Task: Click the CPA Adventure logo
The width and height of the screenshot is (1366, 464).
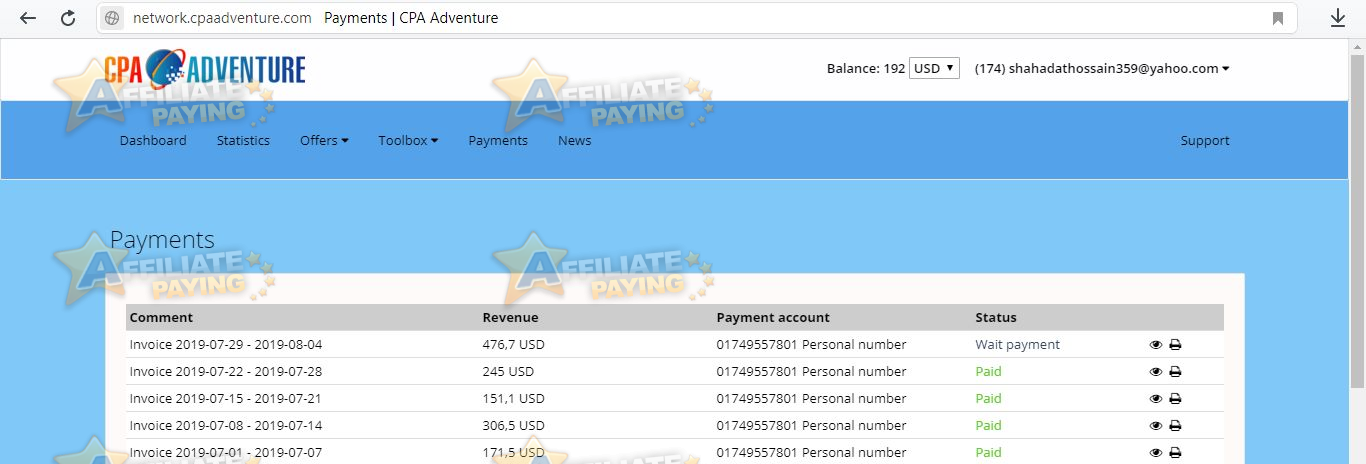Action: point(205,69)
